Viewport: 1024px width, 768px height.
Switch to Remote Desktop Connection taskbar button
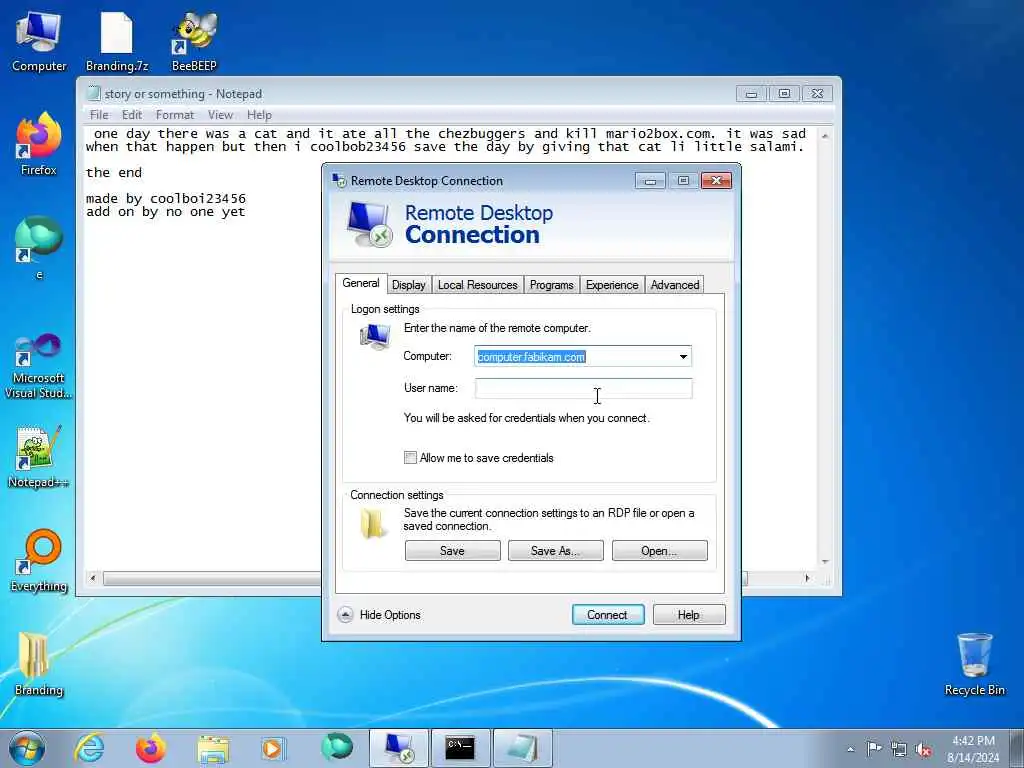pos(399,748)
